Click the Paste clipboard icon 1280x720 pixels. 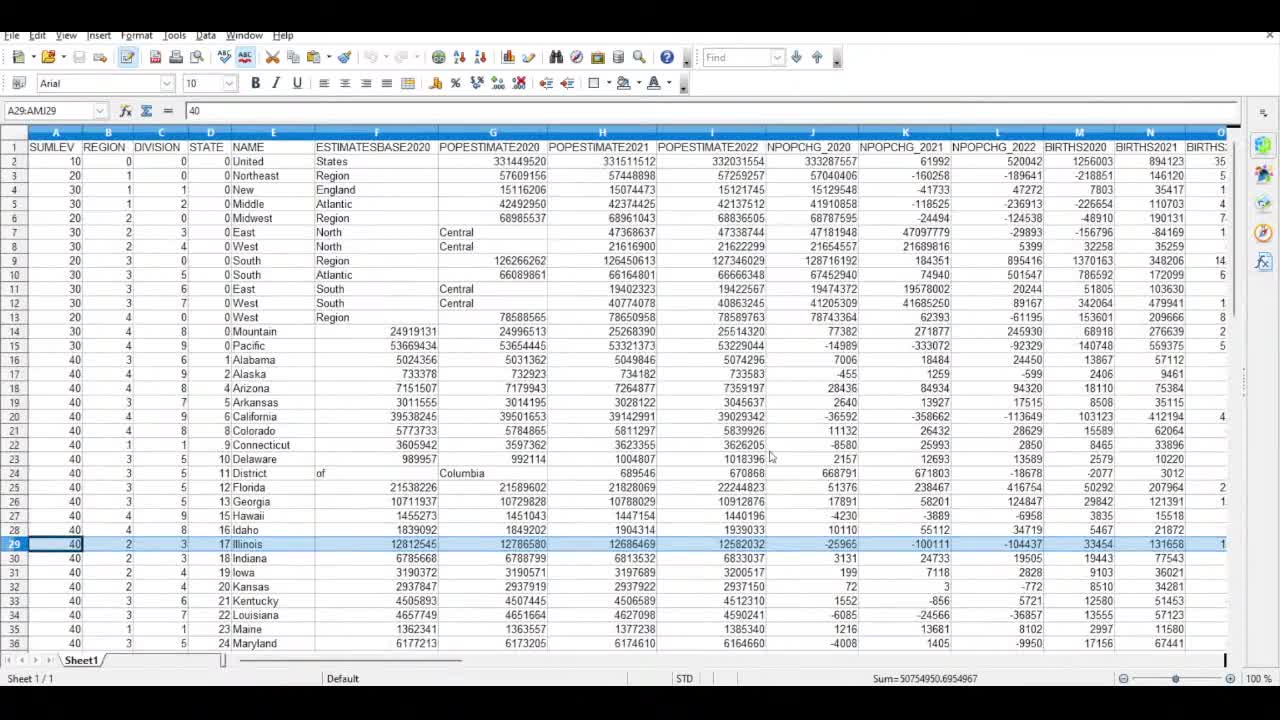coord(314,57)
